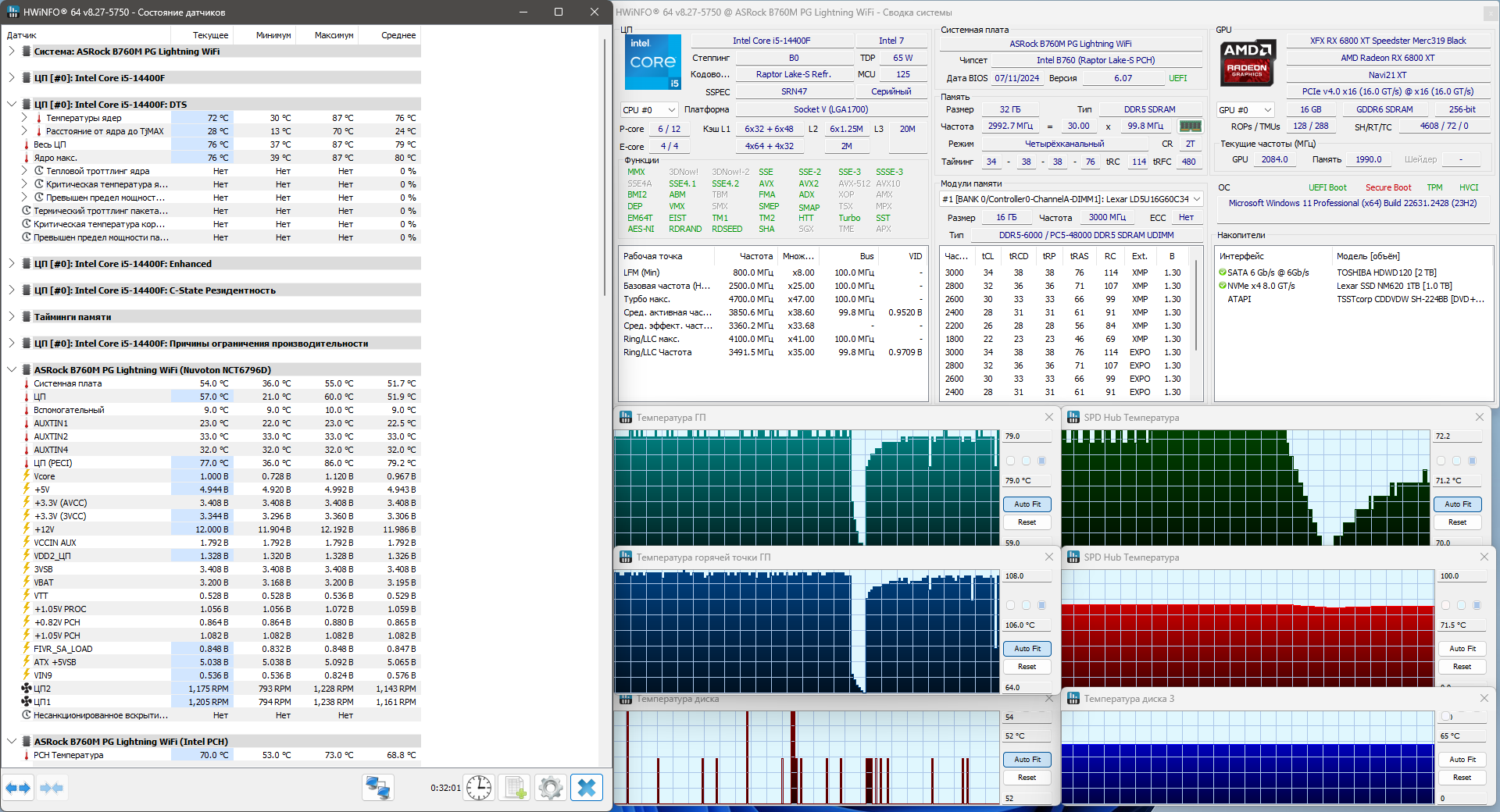Viewport: 1500px width, 812px height.
Task: Start sensor logging via sheet-plus icon
Action: [516, 788]
